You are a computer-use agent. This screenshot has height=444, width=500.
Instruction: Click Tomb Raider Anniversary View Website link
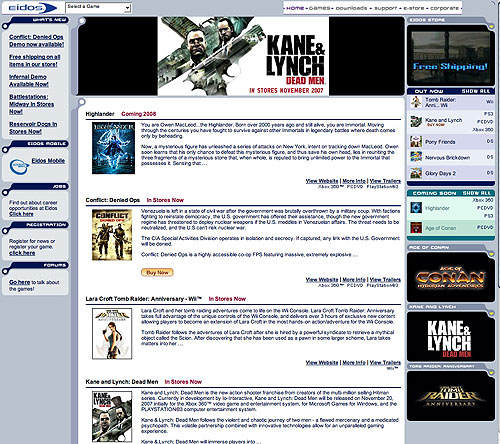click(x=322, y=363)
